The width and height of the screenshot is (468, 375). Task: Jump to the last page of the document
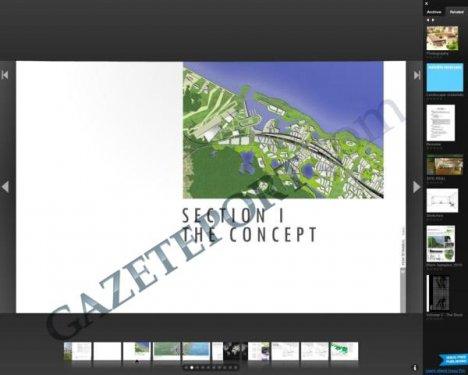(x=417, y=75)
